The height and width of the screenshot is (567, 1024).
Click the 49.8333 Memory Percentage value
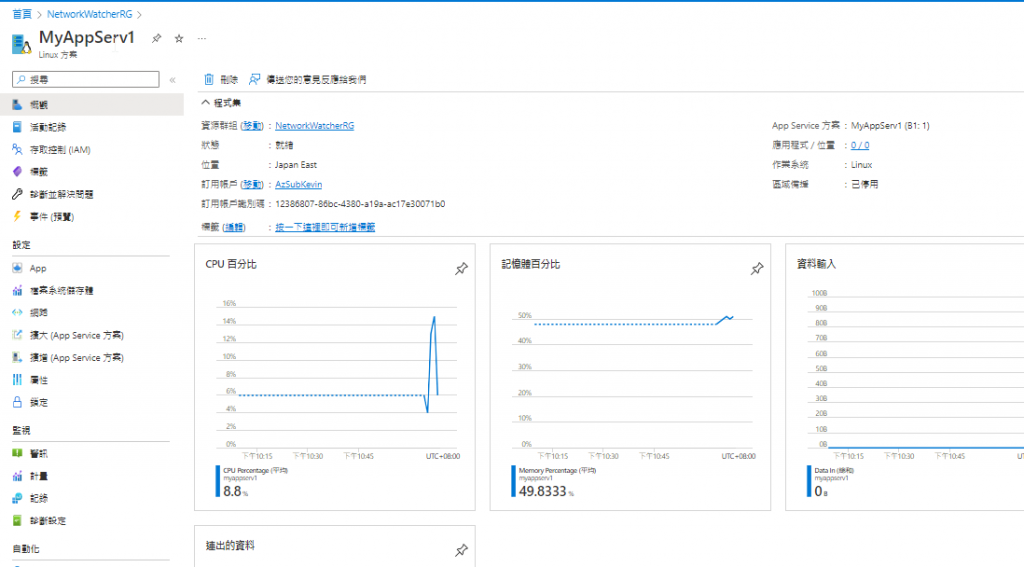click(543, 491)
